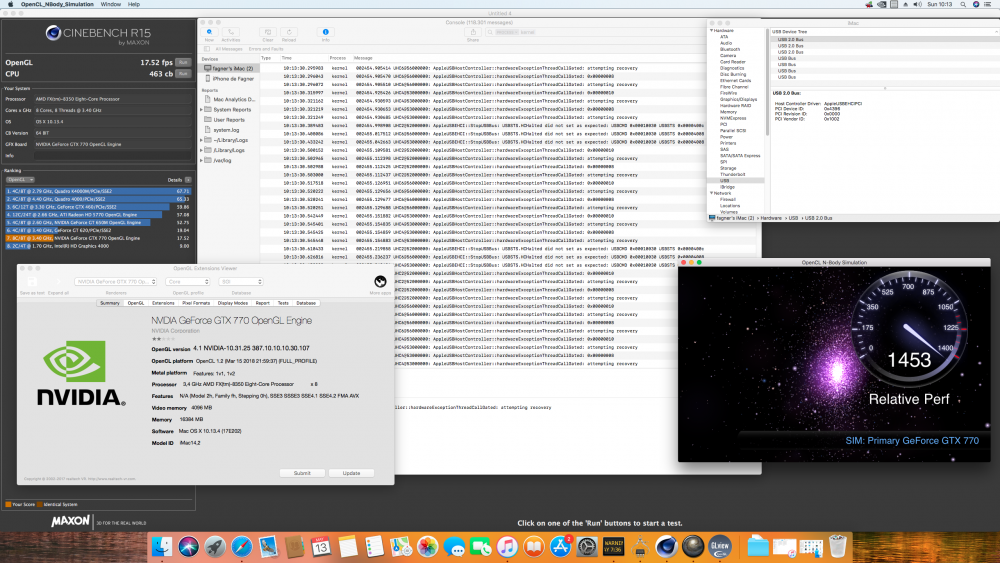Image resolution: width=1000 pixels, height=563 pixels.
Task: Open iBooks from the Dock
Action: pos(534,546)
